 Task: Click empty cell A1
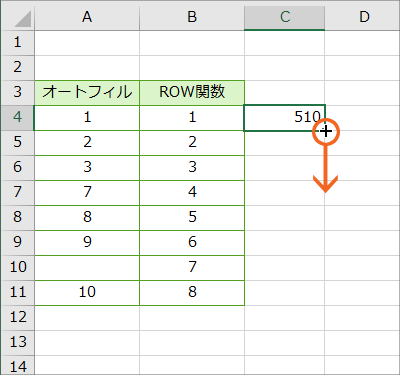87,43
